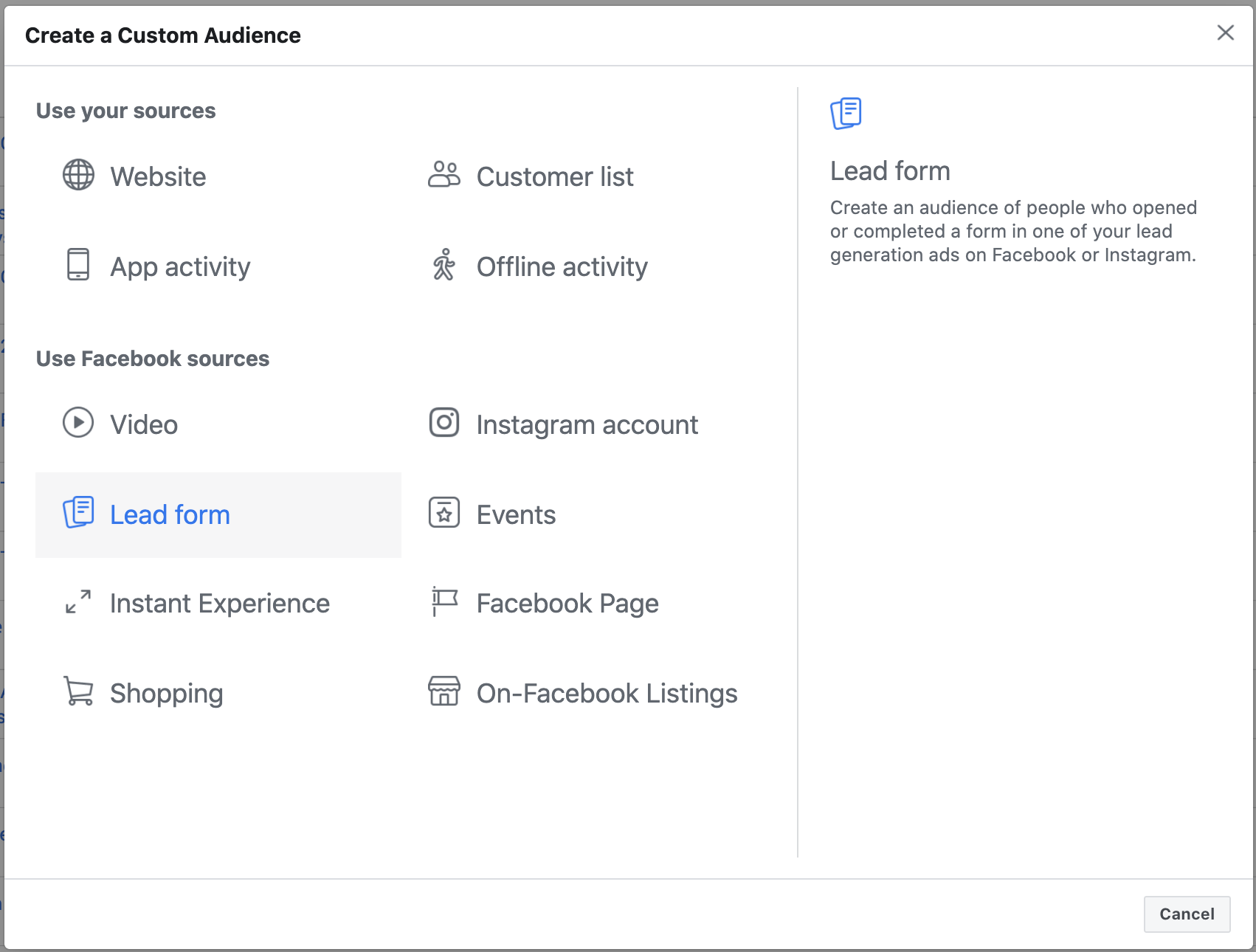The image size is (1256, 952).
Task: Choose the Instant Experience expand arrows icon
Action: tap(78, 601)
